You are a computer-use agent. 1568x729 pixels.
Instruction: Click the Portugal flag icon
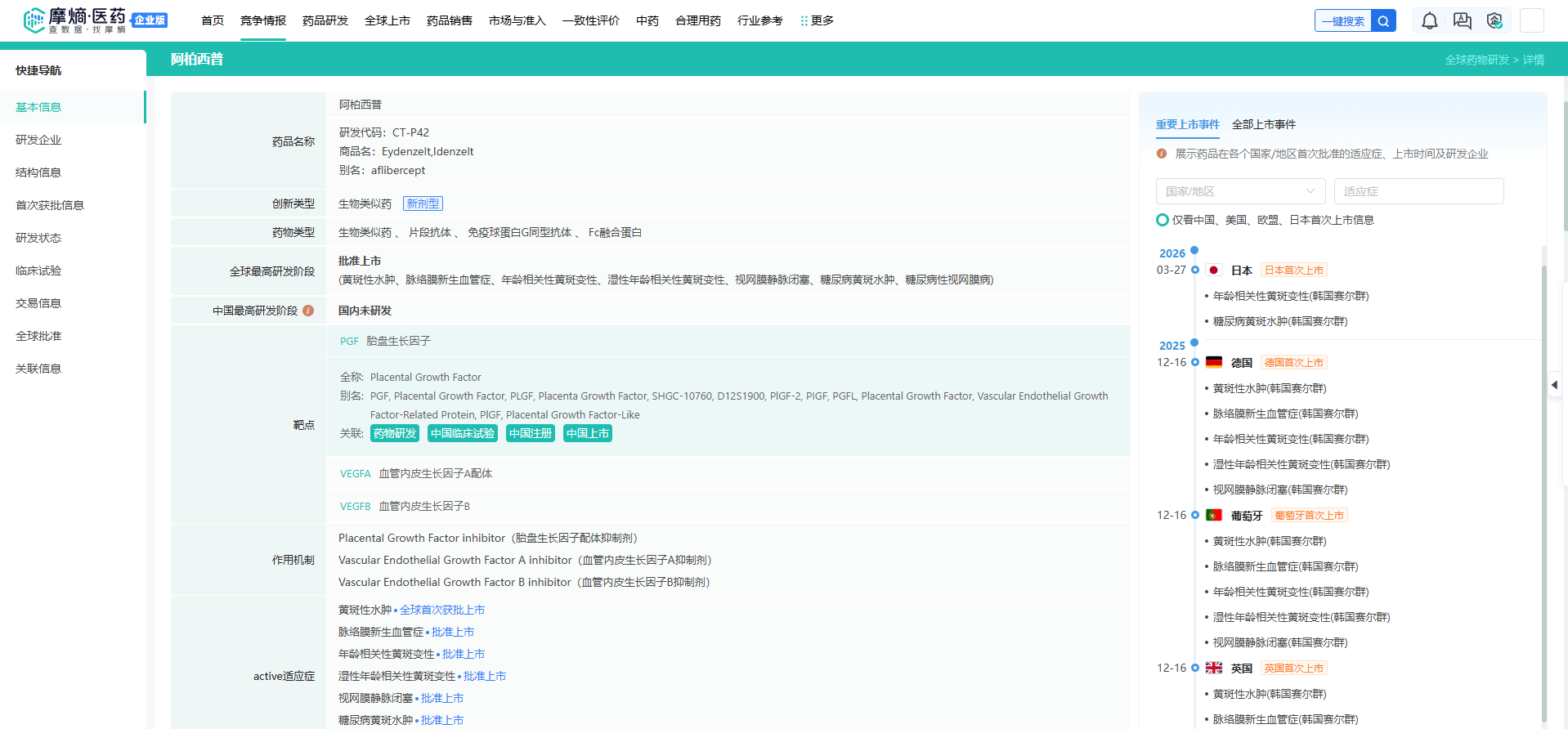(x=1214, y=515)
